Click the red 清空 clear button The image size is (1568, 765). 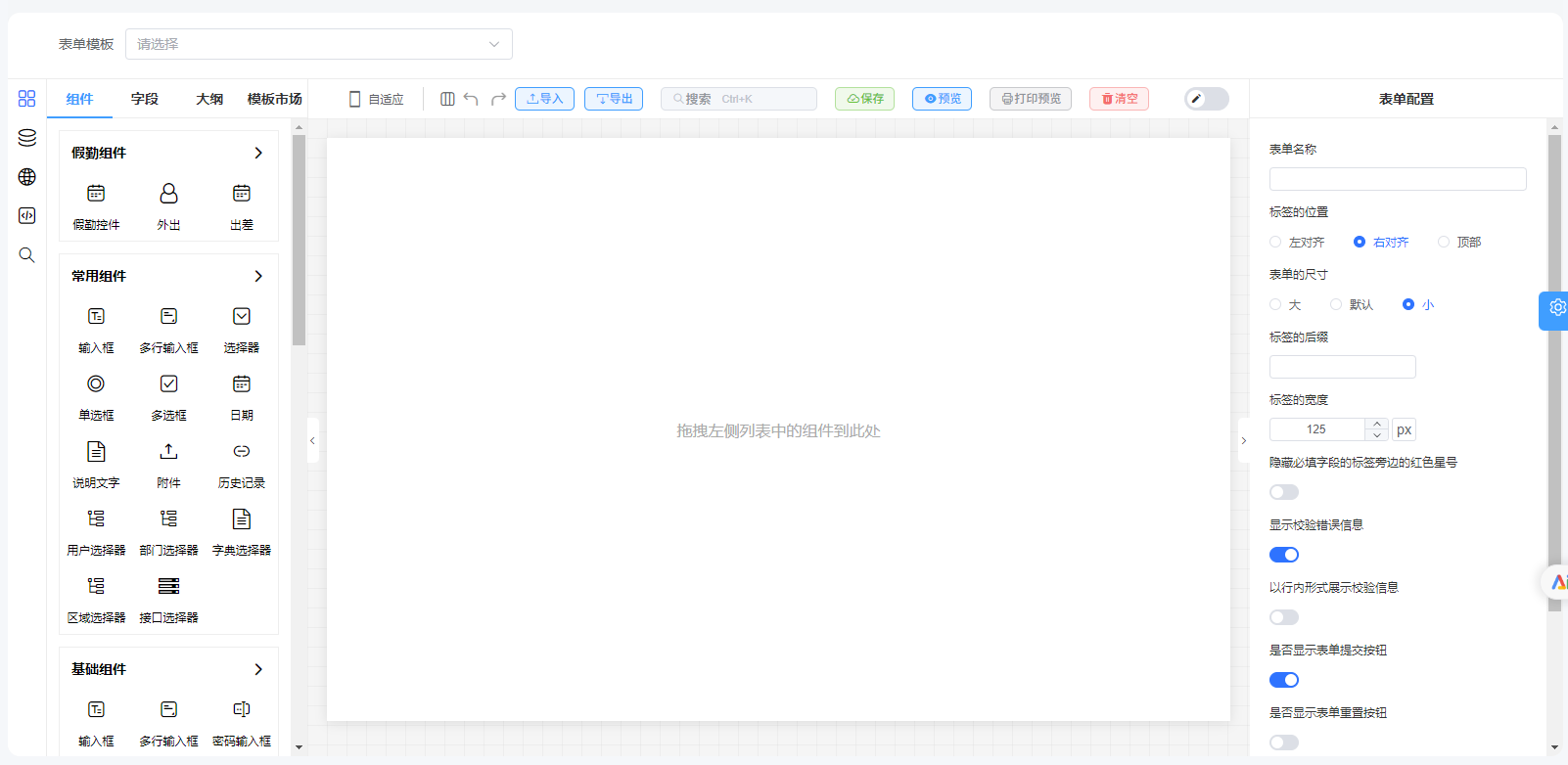click(x=1119, y=99)
